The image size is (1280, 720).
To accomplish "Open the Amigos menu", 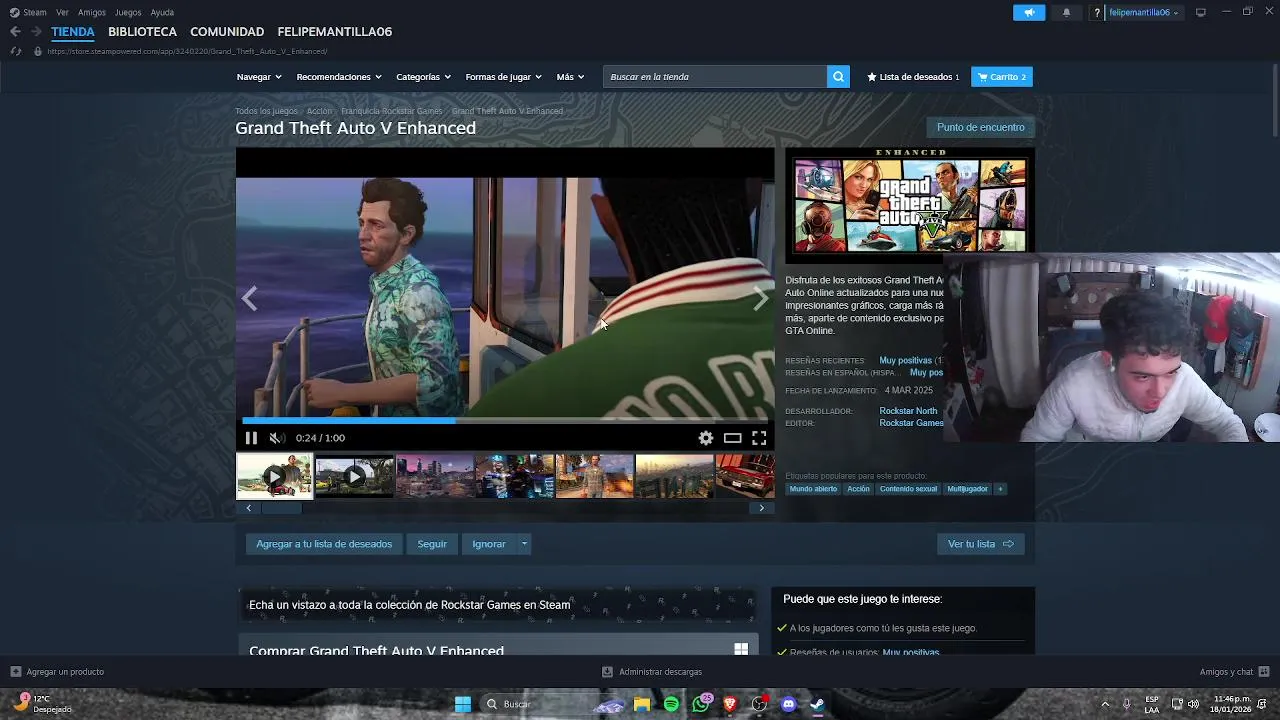I will pyautogui.click(x=92, y=12).
